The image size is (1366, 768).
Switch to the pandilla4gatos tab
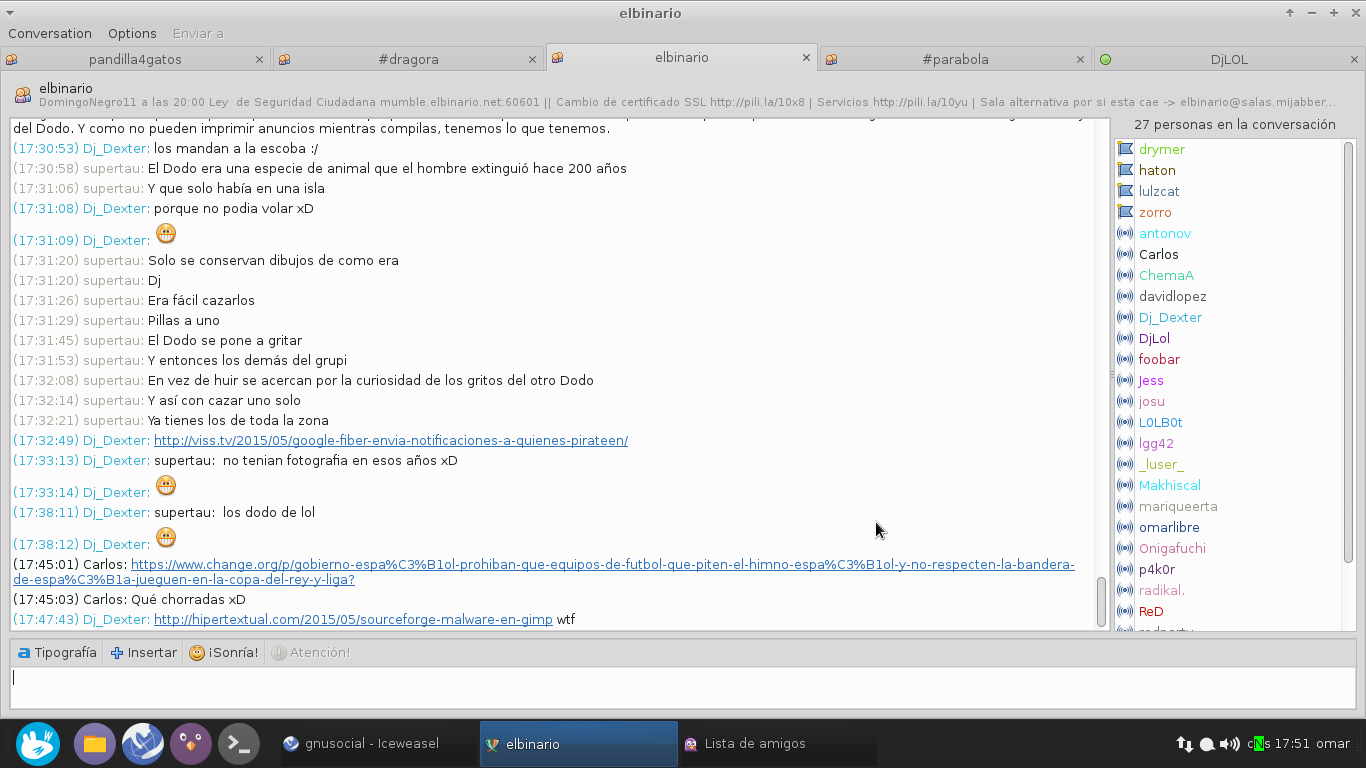[x=135, y=59]
